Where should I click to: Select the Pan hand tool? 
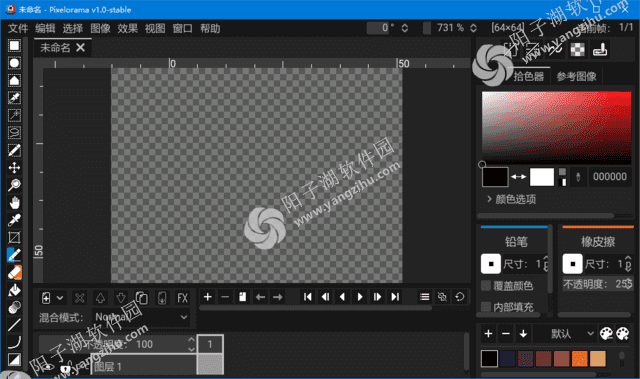pos(14,203)
